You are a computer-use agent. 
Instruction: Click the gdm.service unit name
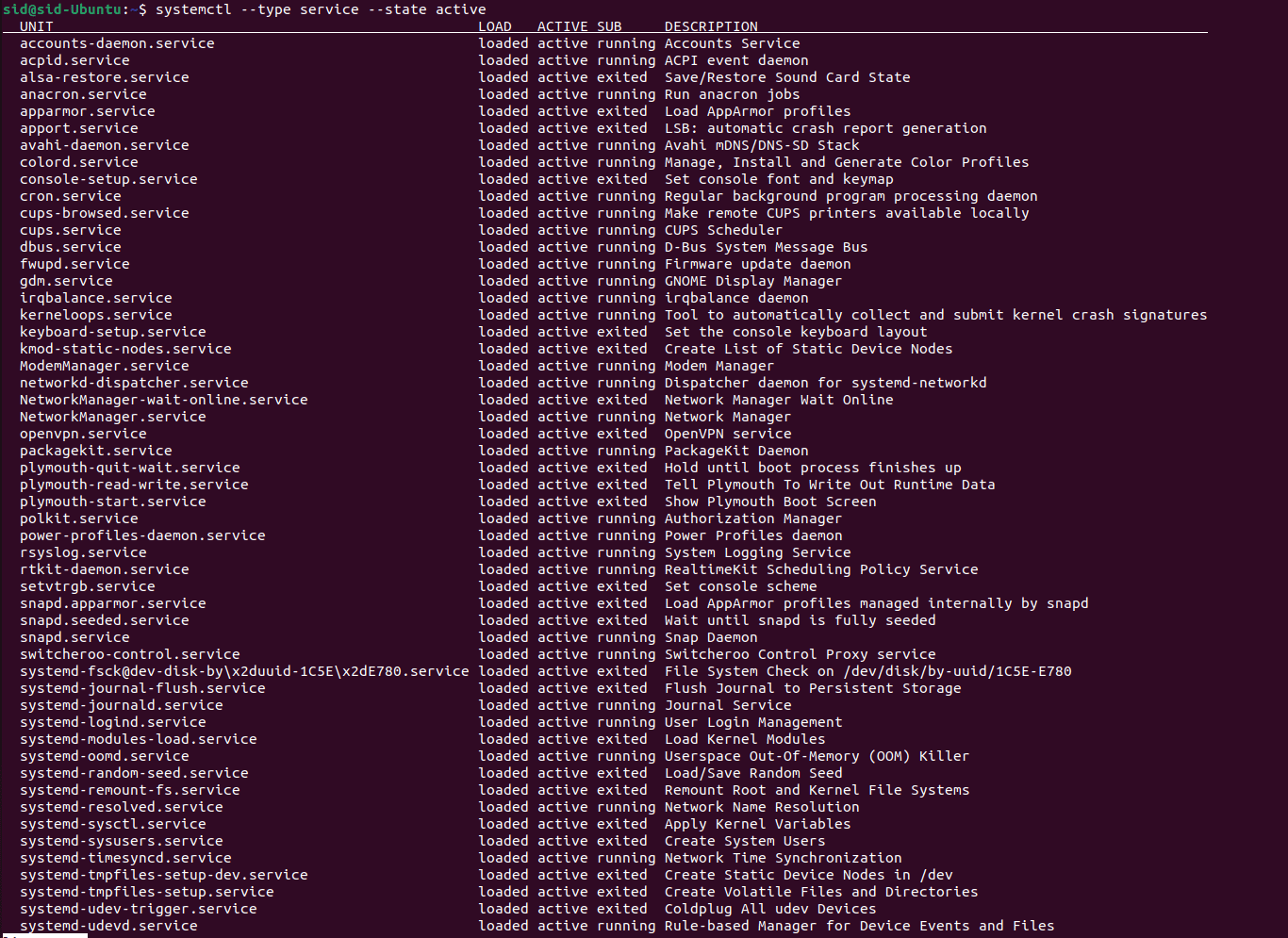pos(66,281)
